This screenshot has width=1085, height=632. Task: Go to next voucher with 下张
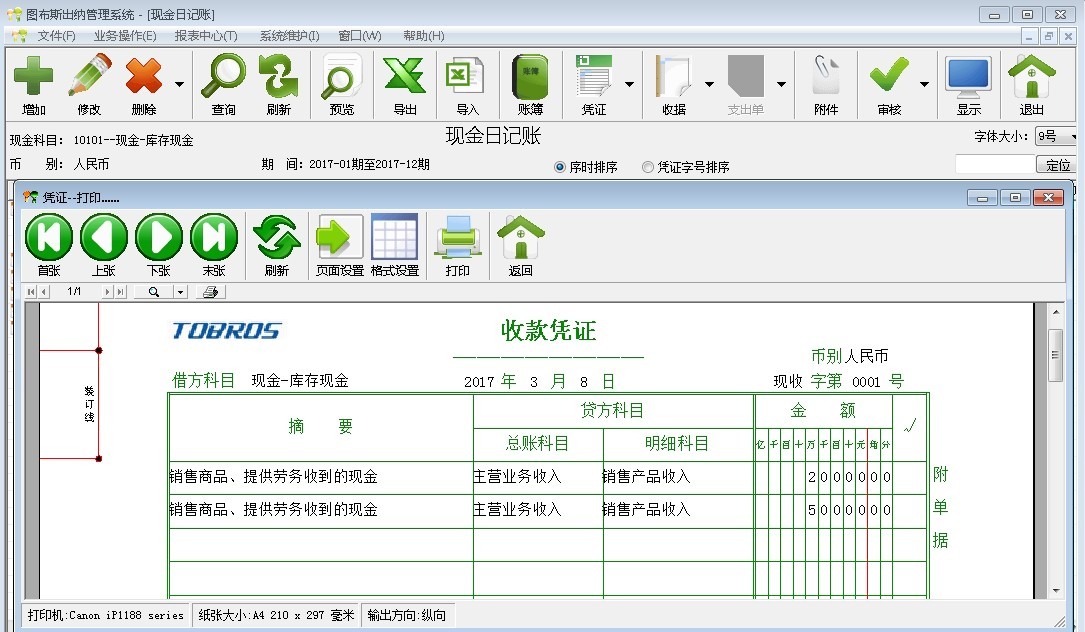(159, 237)
